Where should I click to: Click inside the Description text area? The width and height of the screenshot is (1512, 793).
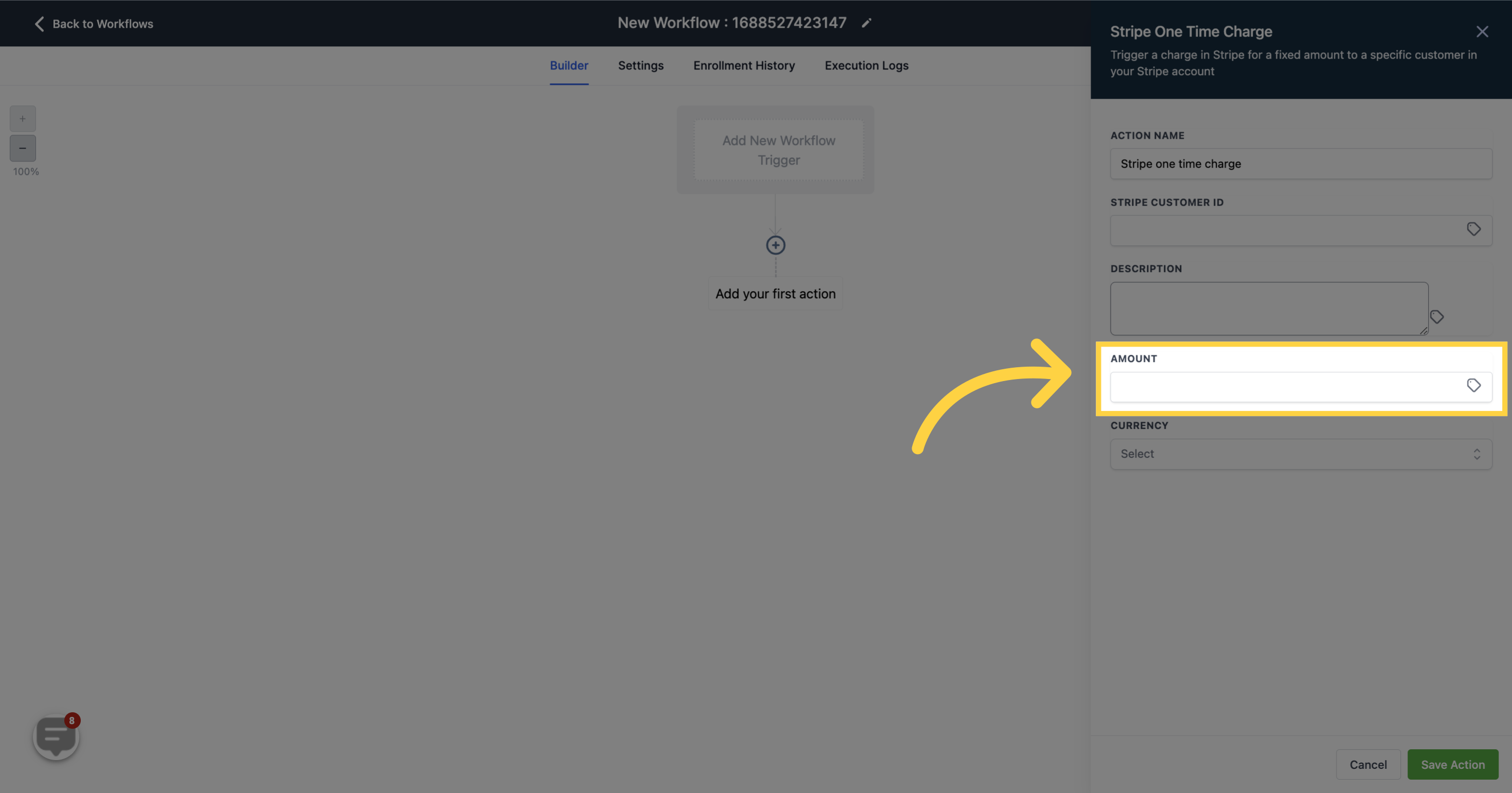click(1269, 309)
